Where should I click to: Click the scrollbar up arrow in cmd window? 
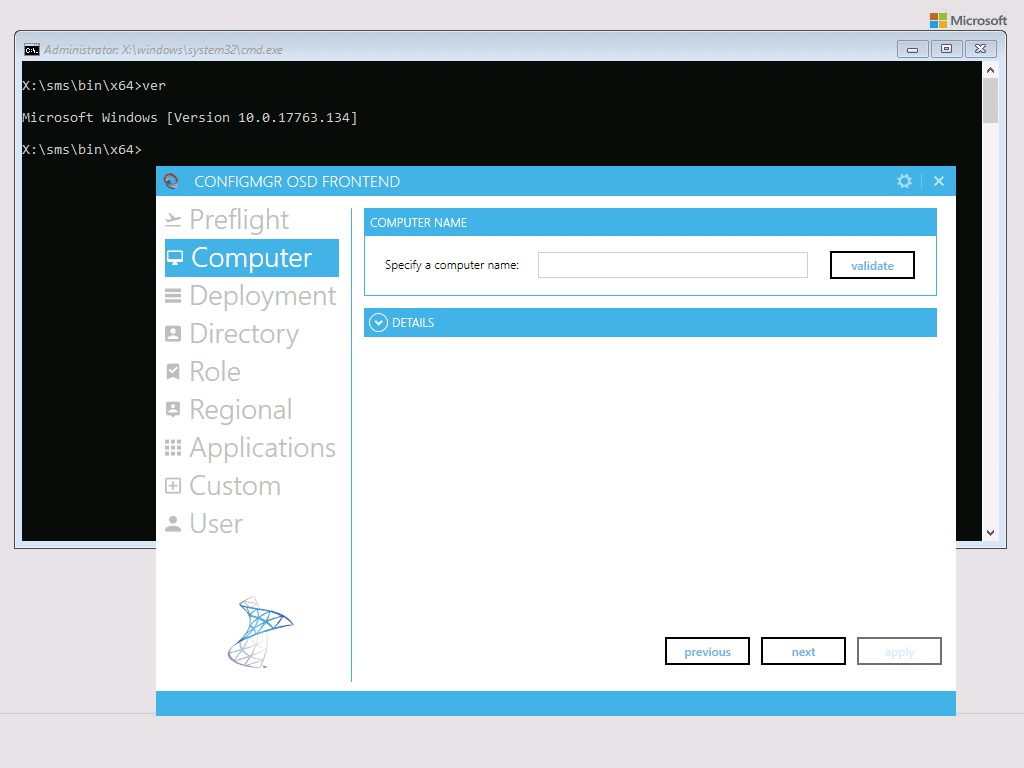coord(990,70)
